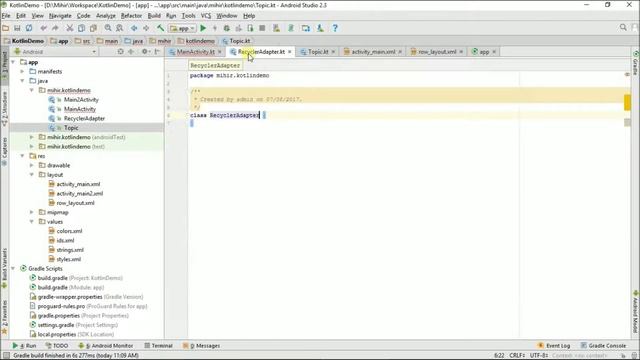Click the Navigate Forward arrow

(146, 28)
